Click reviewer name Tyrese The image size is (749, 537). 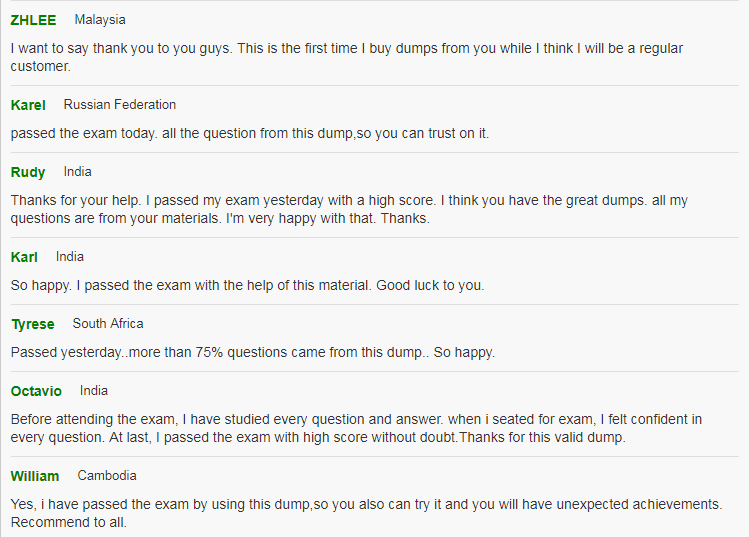click(x=33, y=324)
